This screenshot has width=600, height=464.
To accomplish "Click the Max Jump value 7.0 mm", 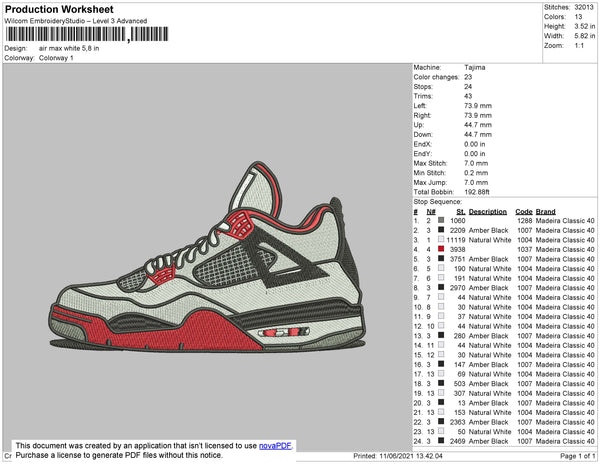I will pyautogui.click(x=476, y=182).
